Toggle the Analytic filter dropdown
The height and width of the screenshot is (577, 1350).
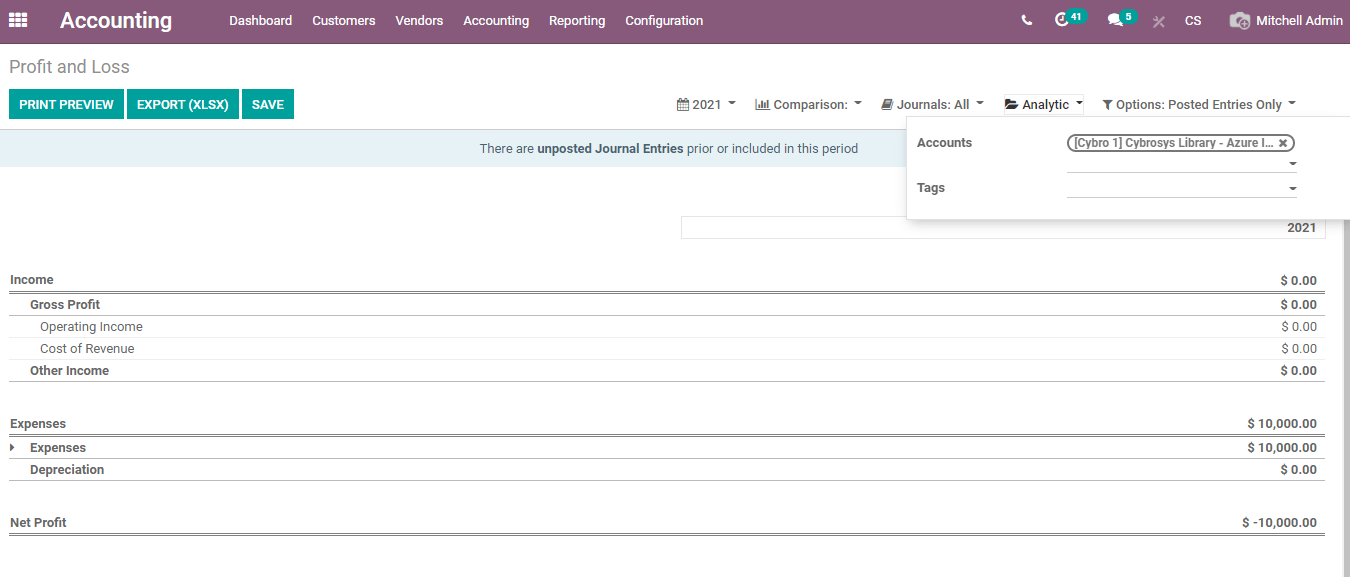pos(1044,104)
